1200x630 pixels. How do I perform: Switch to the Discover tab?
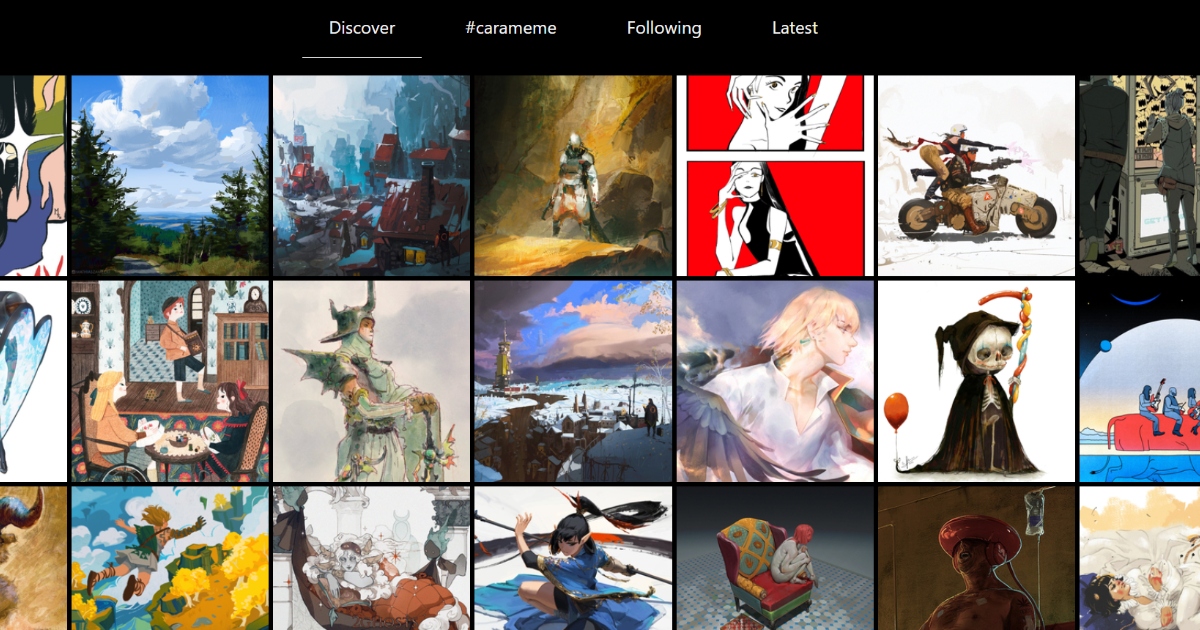coord(362,28)
